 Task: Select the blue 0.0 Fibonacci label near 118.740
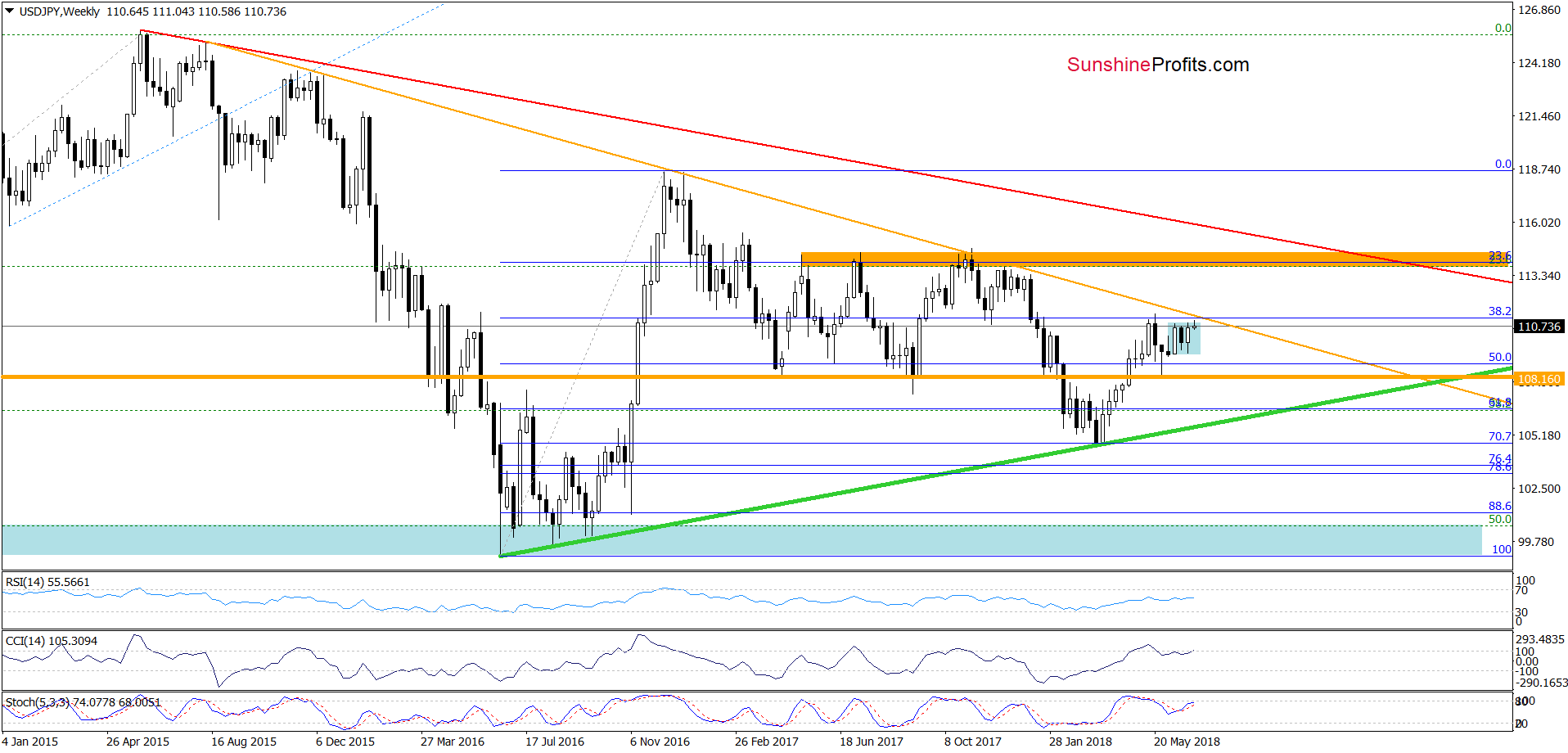pos(1503,164)
